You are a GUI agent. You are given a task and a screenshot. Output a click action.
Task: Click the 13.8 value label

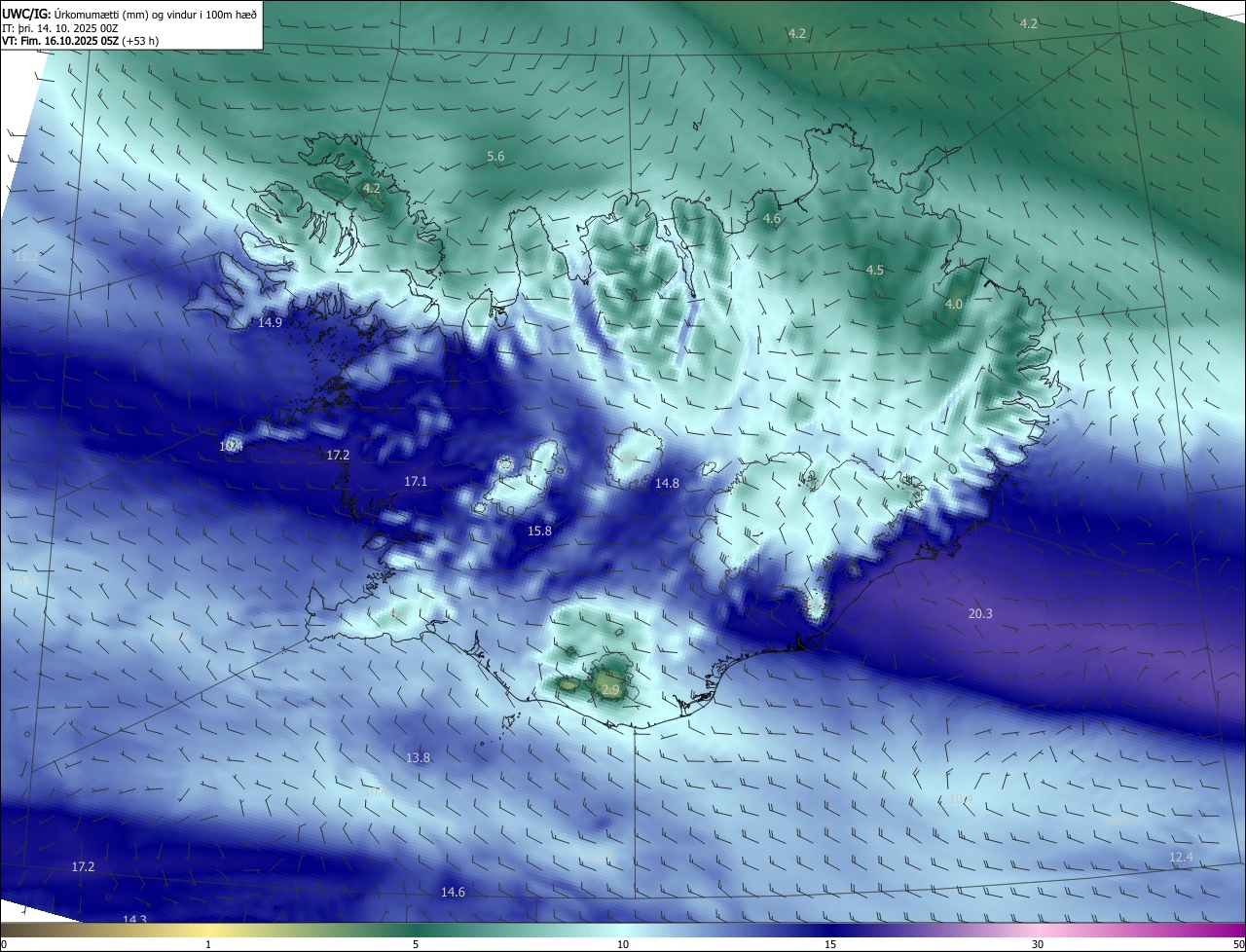coord(418,757)
